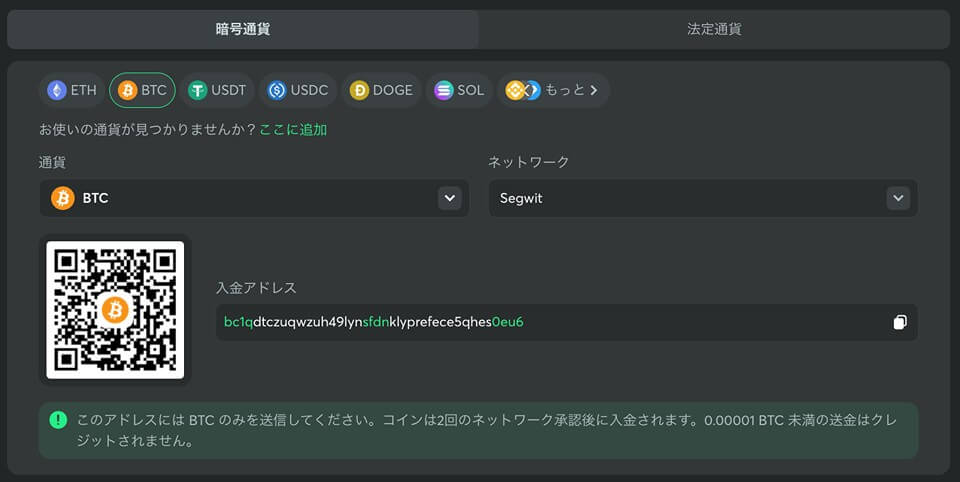The width and height of the screenshot is (960, 482).
Task: Click the 通貨 field label
Action: click(52, 162)
